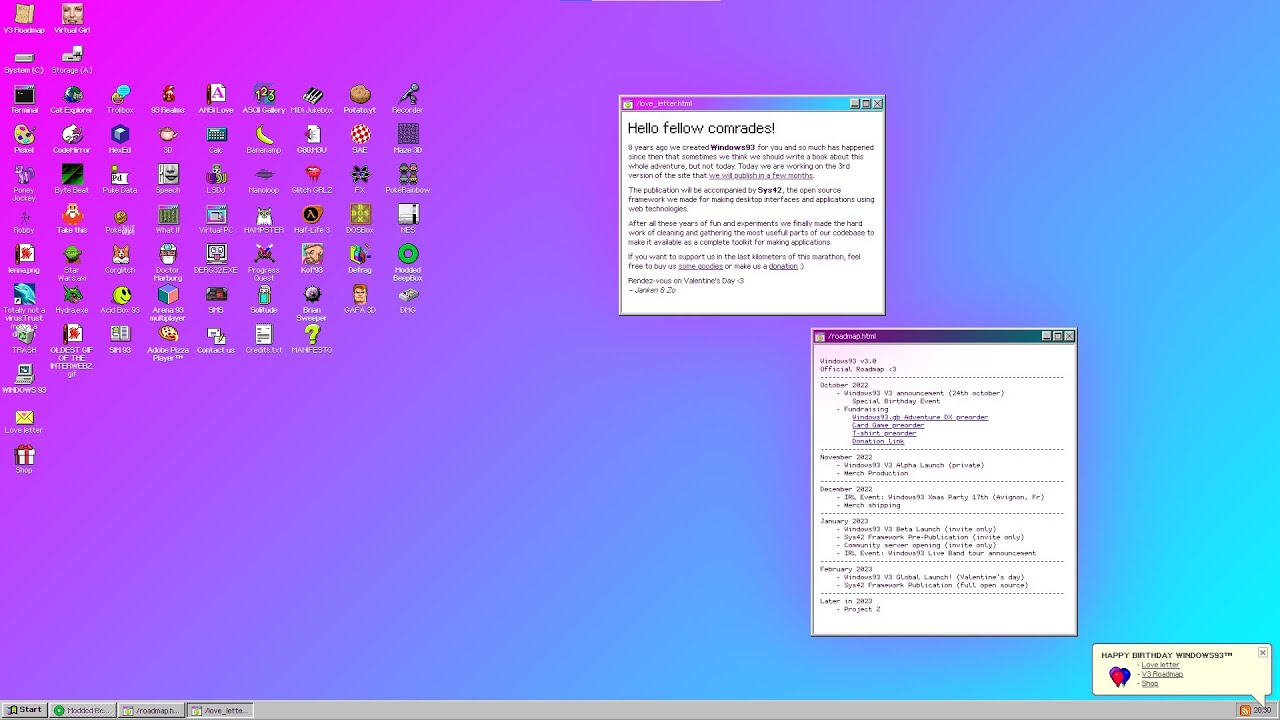Open the System (C:) drive icon

tap(24, 59)
